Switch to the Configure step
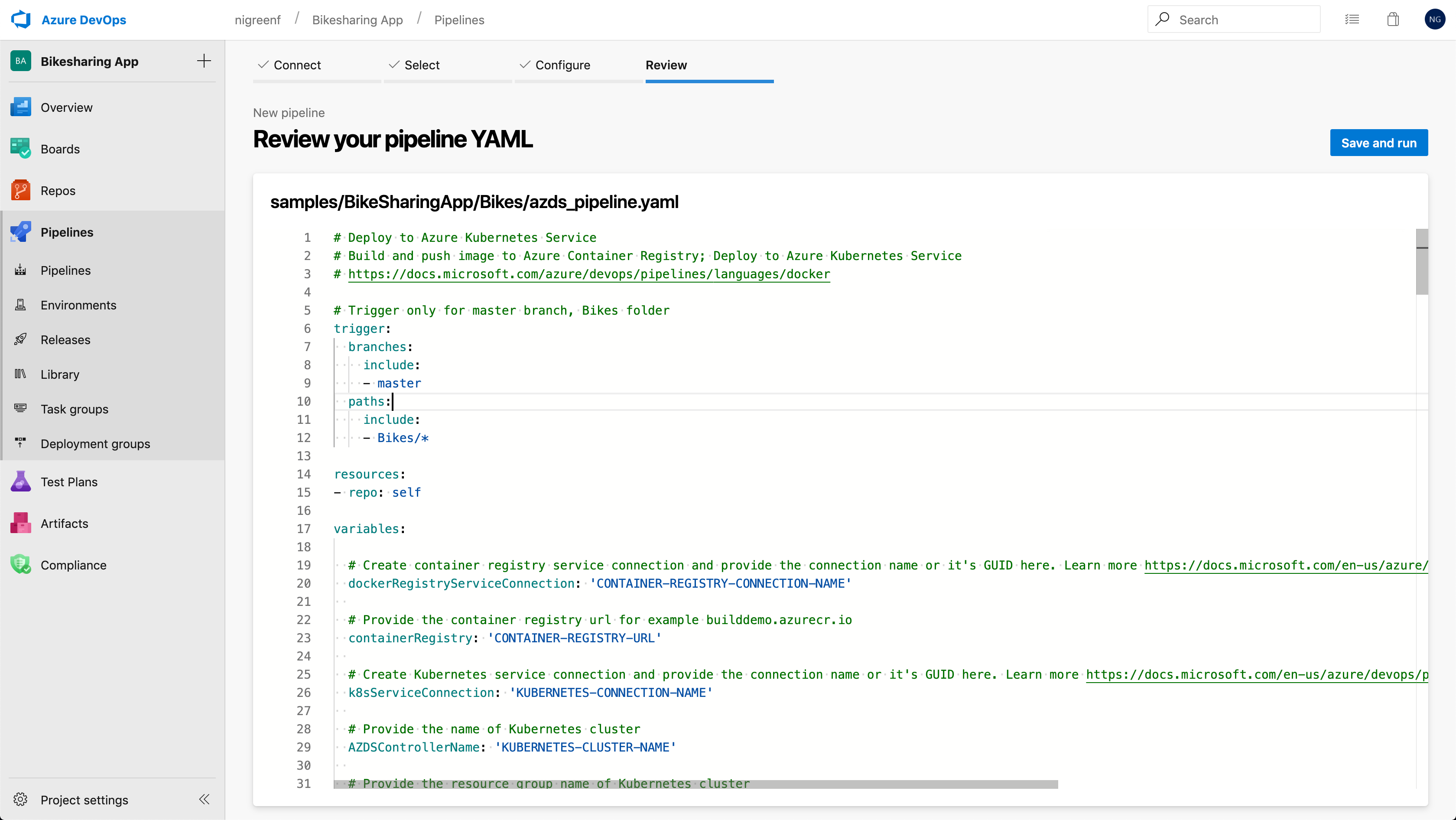Viewport: 1456px width, 820px height. click(x=563, y=65)
